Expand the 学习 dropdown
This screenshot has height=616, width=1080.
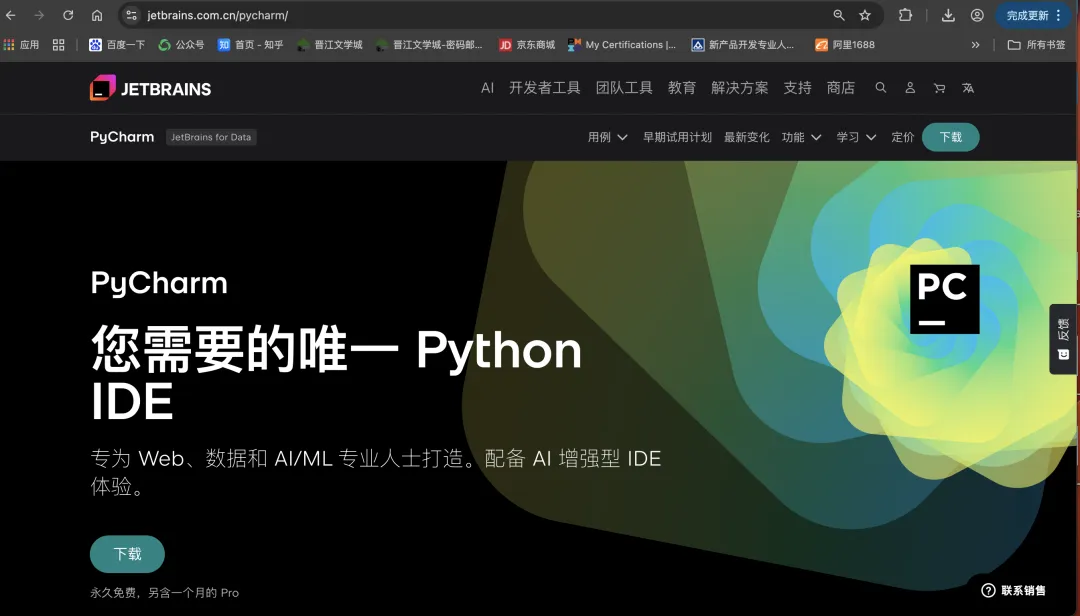[x=857, y=137]
